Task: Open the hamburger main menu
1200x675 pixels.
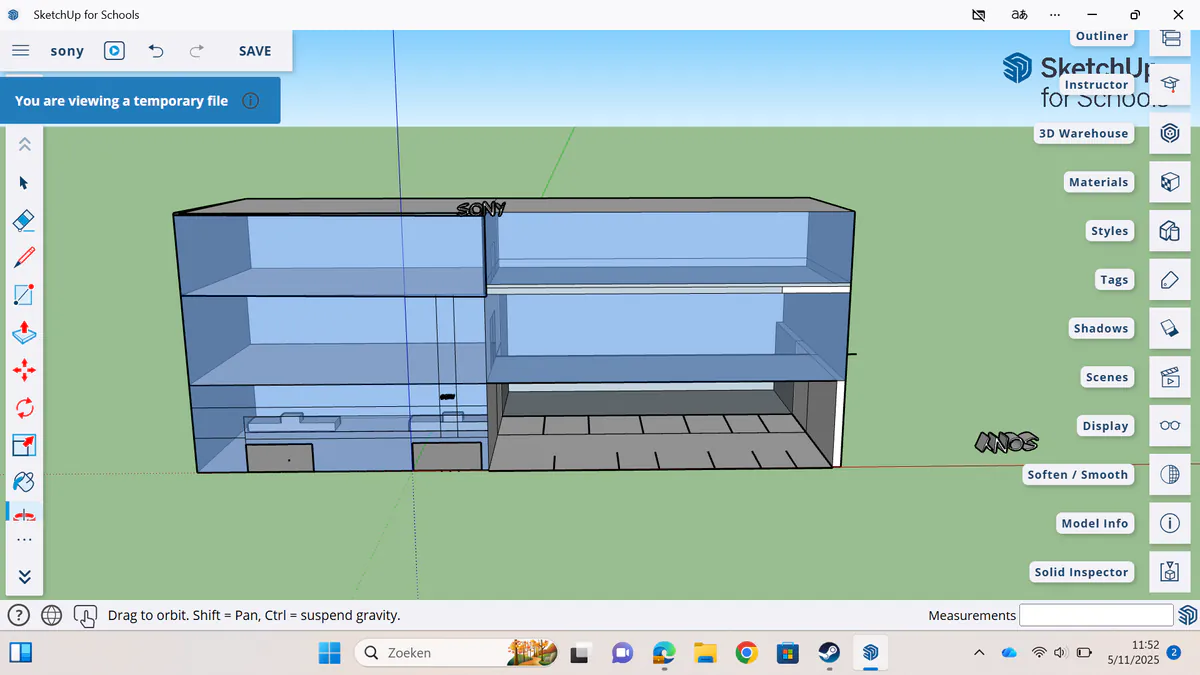Action: [20, 51]
